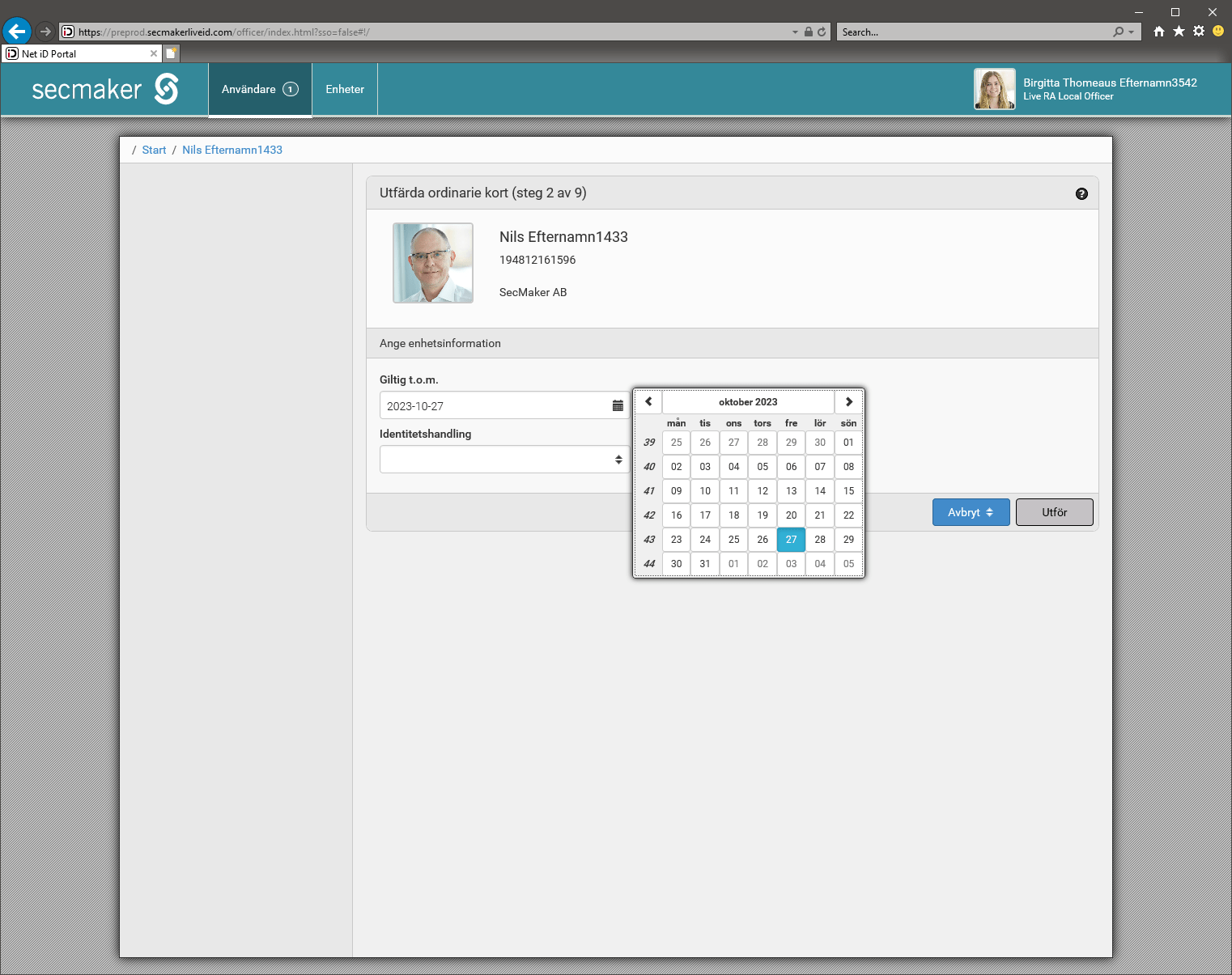Viewport: 1232px width, 975px height.
Task: Switch to the Enheter tab
Action: pyautogui.click(x=345, y=89)
